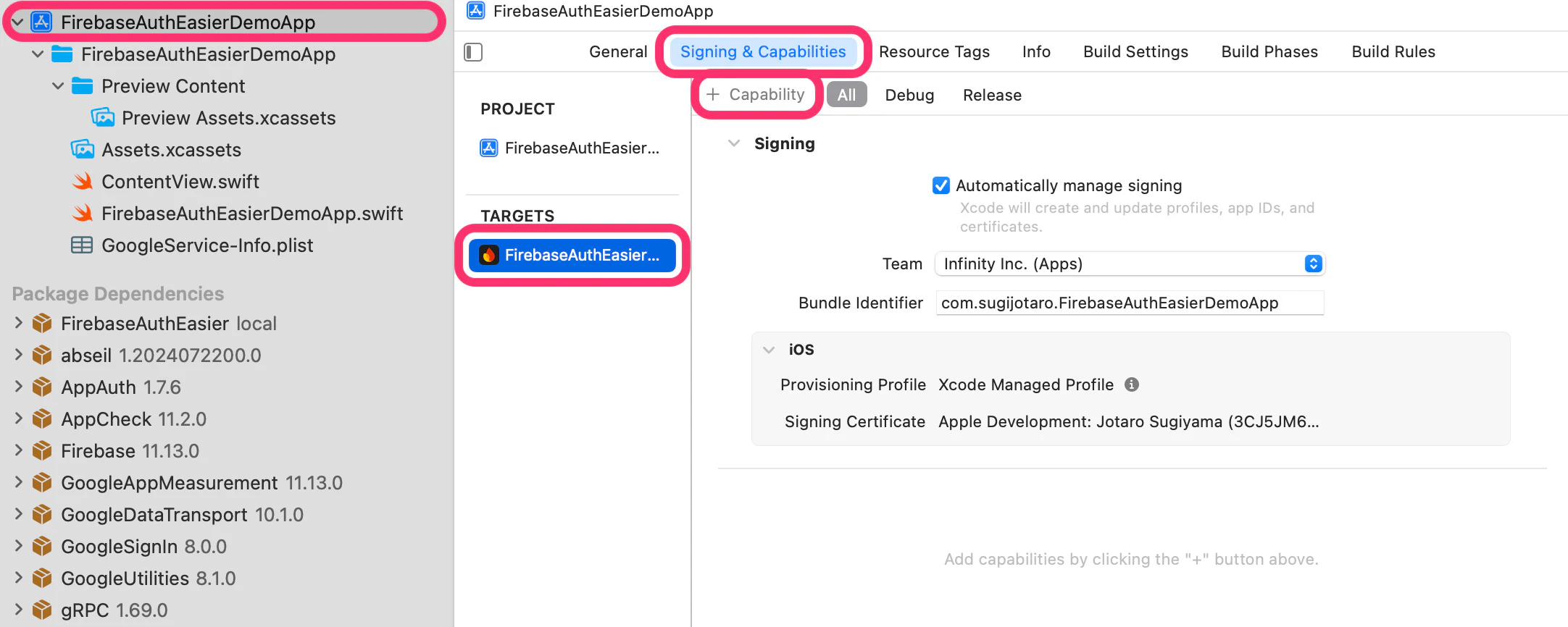The width and height of the screenshot is (1568, 627).
Task: Click the GoogleSignIn package icon
Action: point(42,546)
